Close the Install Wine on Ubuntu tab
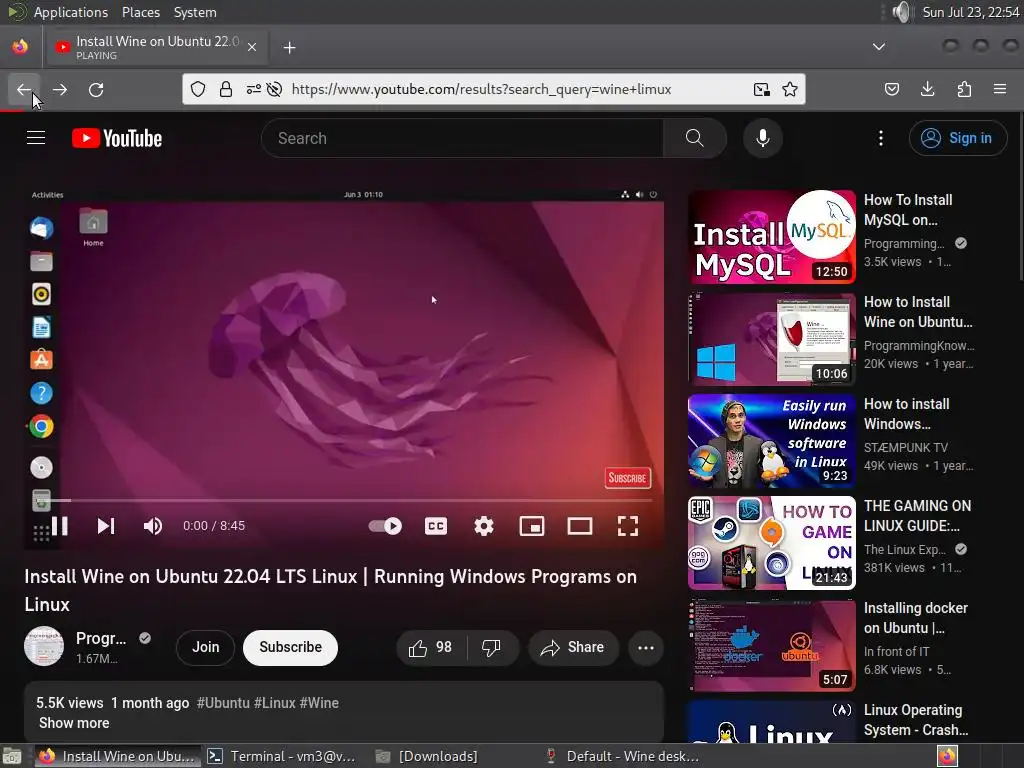The image size is (1024, 768). click(x=252, y=47)
